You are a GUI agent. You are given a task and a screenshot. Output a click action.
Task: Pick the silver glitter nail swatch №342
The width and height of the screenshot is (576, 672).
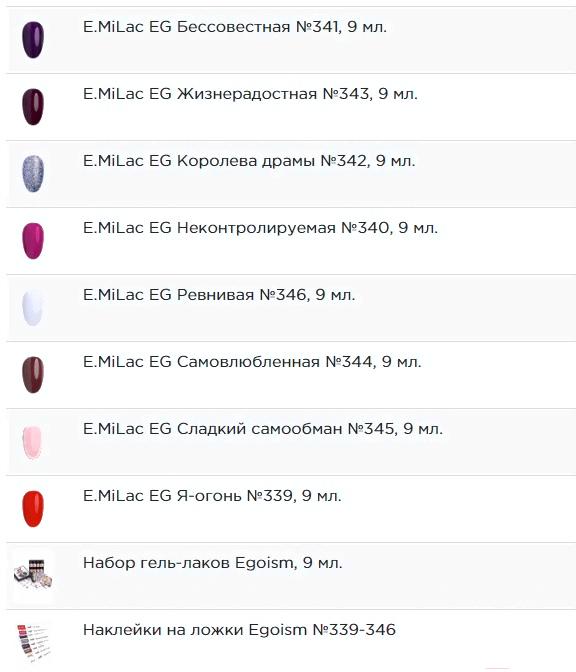pyautogui.click(x=33, y=174)
